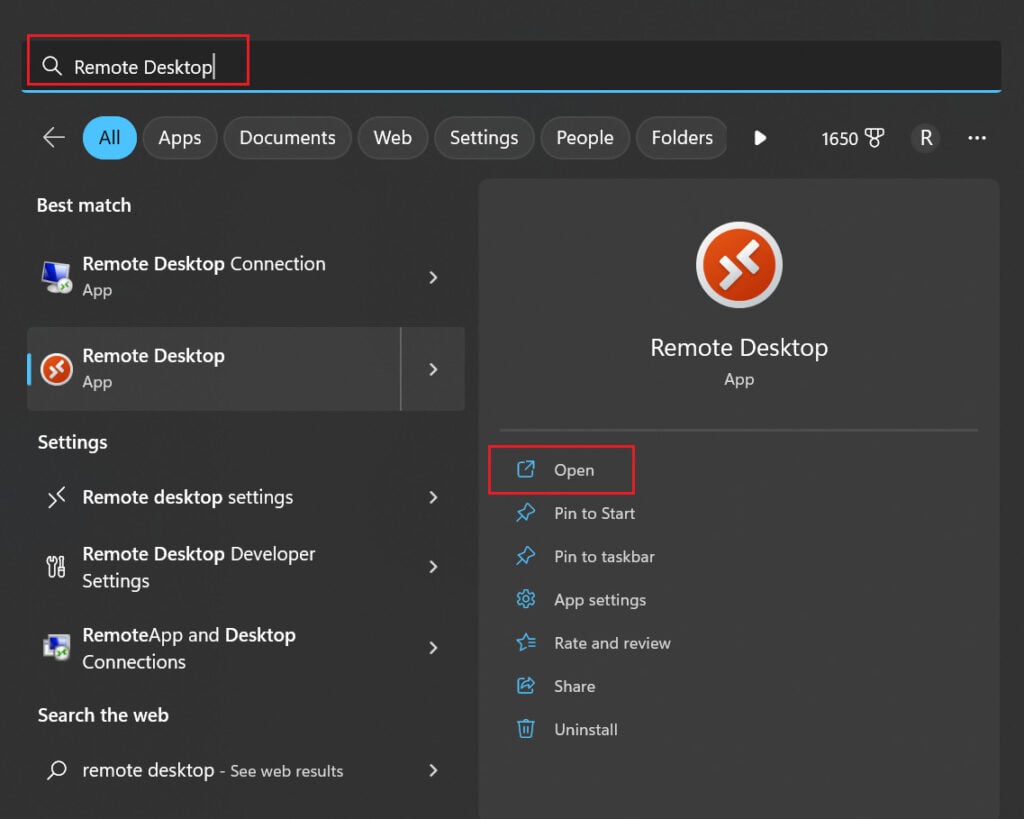The height and width of the screenshot is (819, 1024).
Task: Expand the Remote Desktop Connection result chevron
Action: point(433,277)
